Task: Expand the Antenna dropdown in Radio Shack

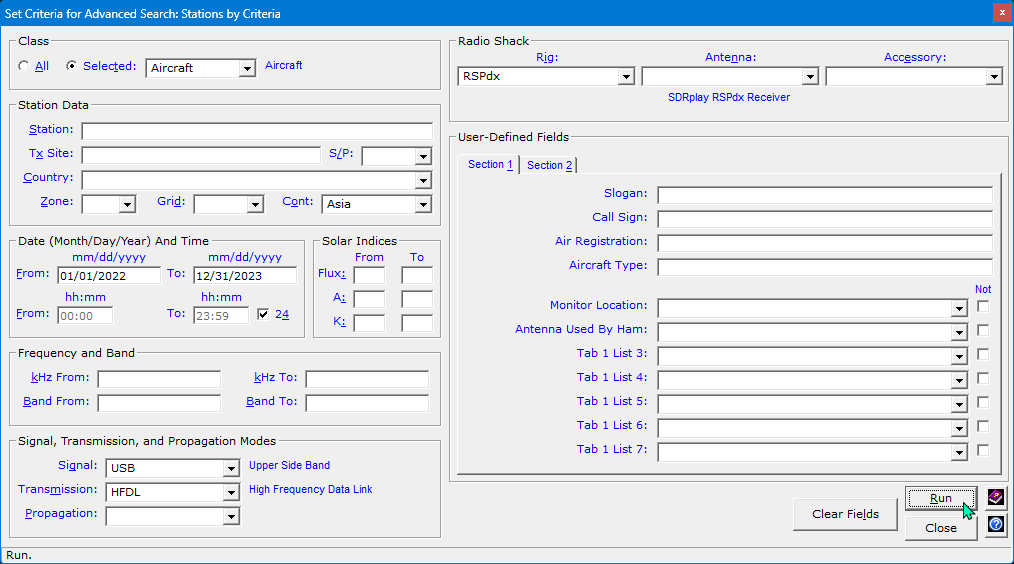Action: 810,77
